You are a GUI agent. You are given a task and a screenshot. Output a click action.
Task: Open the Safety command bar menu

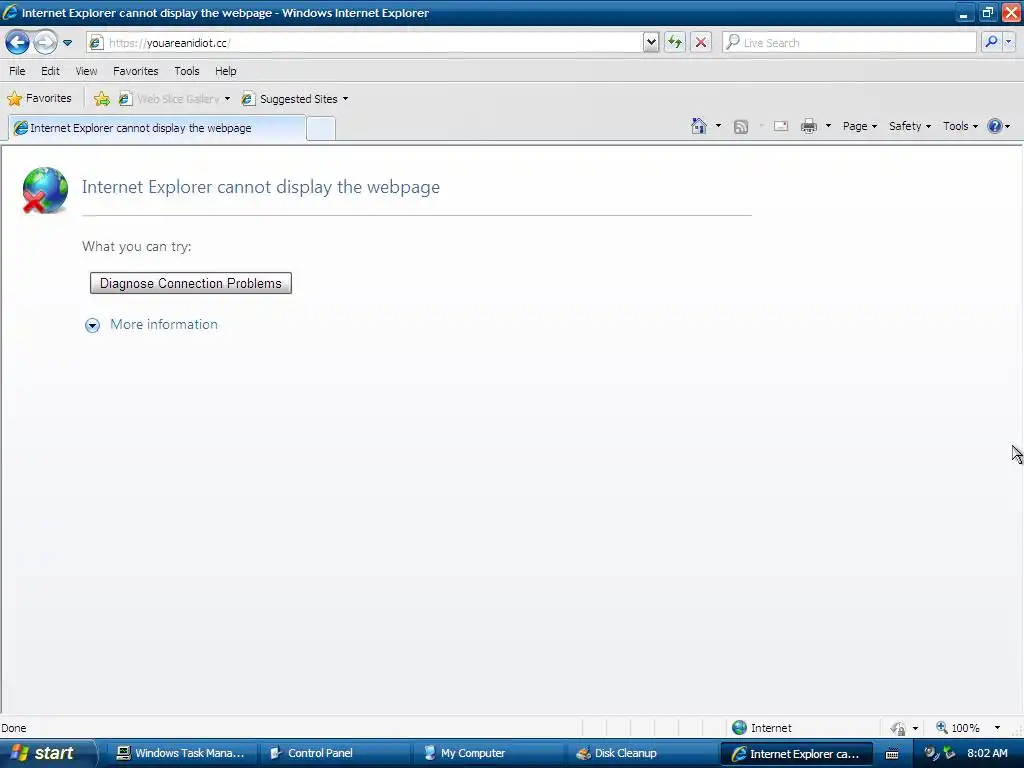point(910,126)
